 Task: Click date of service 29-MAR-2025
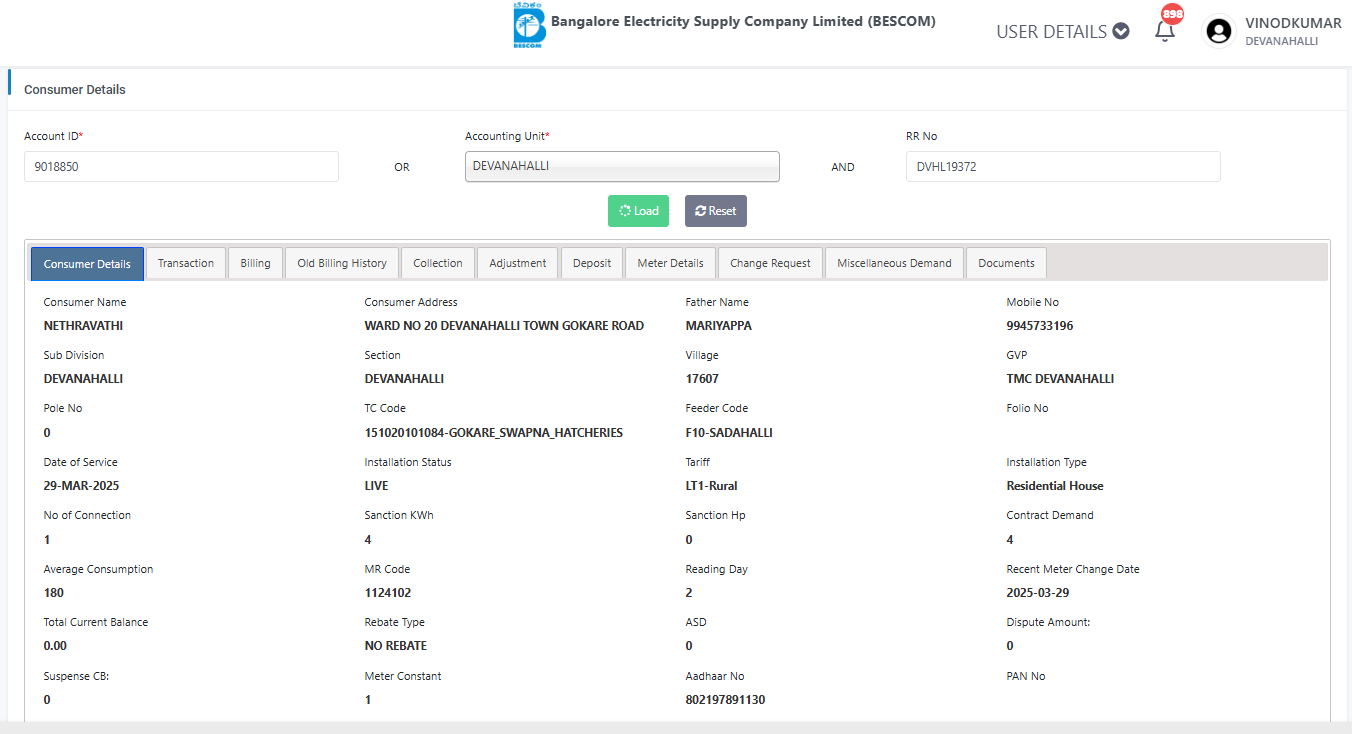click(x=82, y=486)
